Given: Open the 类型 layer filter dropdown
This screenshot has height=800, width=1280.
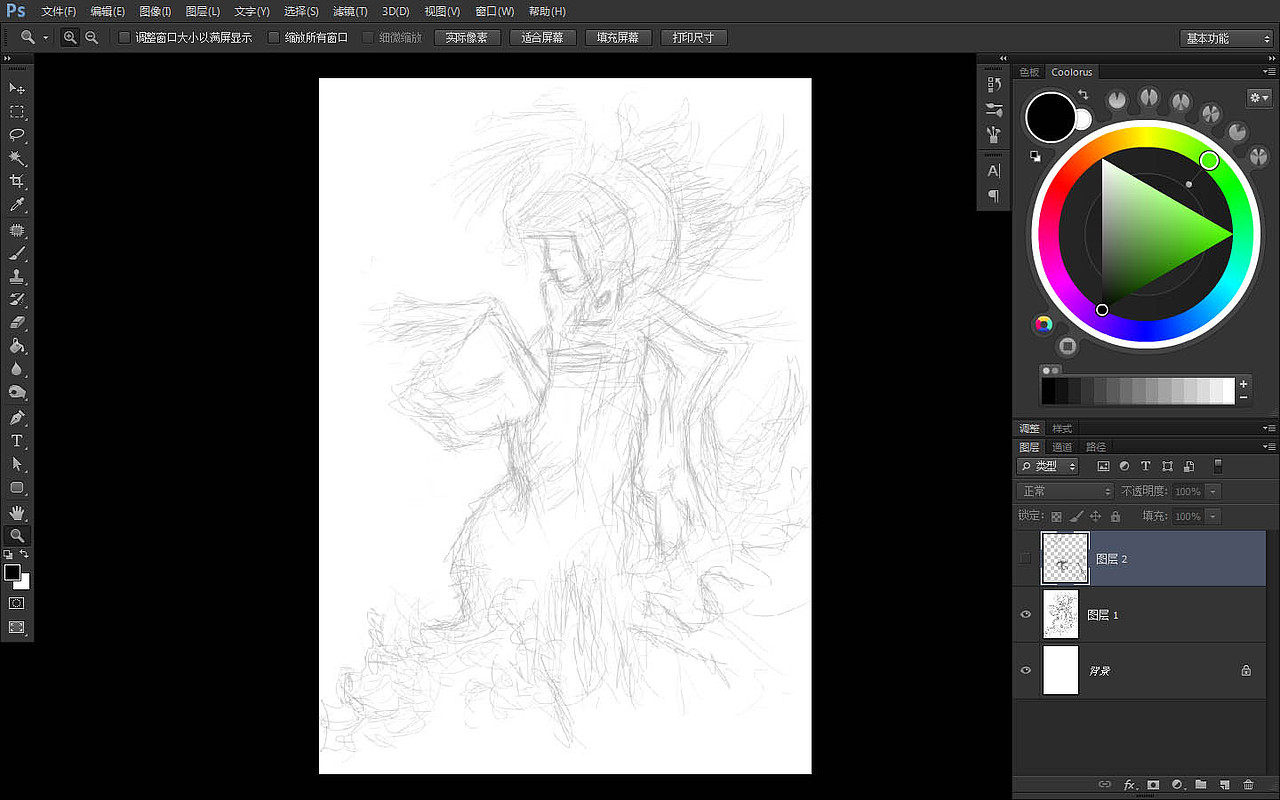Looking at the screenshot, I should point(1049,466).
